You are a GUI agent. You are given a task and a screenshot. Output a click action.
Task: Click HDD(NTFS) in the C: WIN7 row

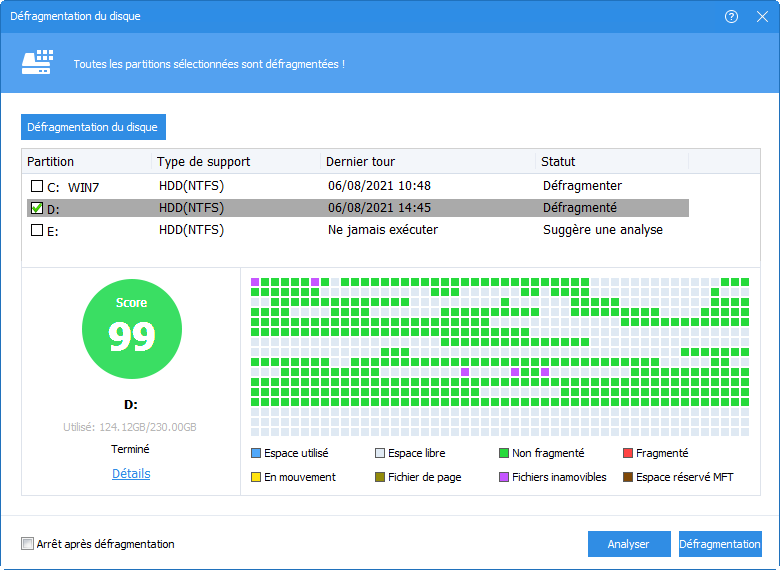click(x=192, y=186)
